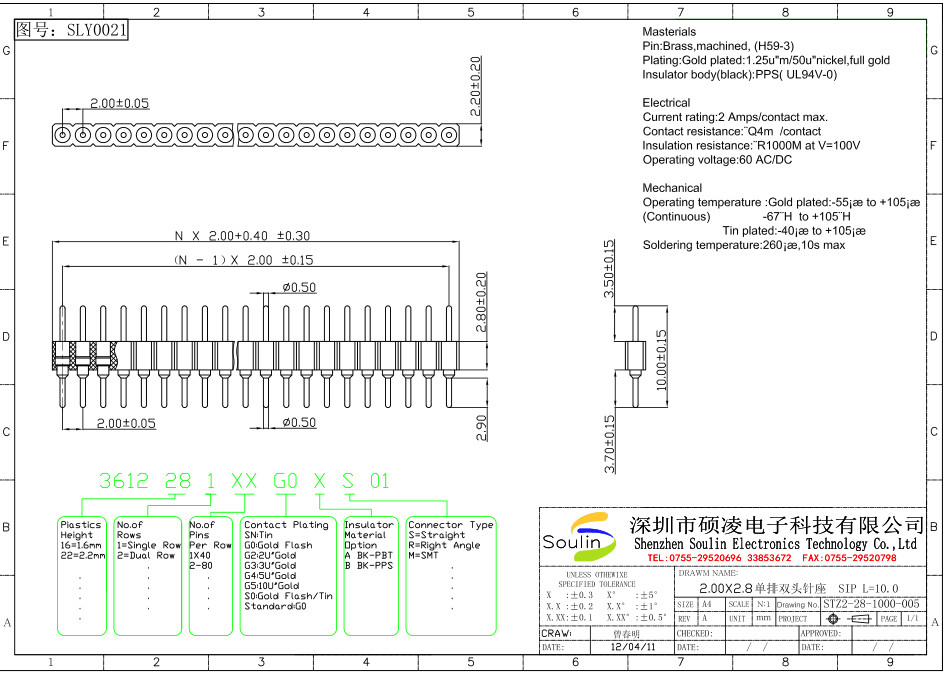Screen dimensions: 945x673
Task: Click the 'Insulator body(black):PPS' line
Action: click(x=739, y=75)
